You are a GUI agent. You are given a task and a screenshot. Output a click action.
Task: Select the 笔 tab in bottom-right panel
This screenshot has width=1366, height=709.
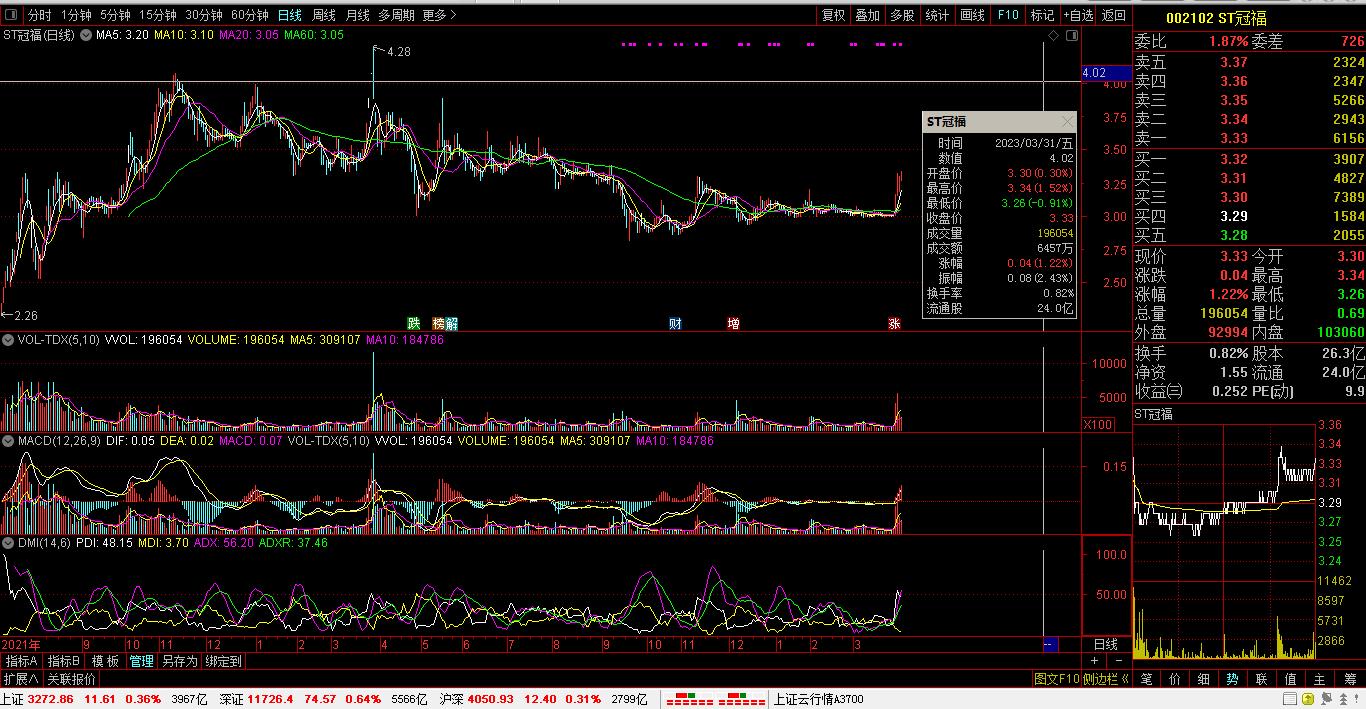tap(1146, 678)
